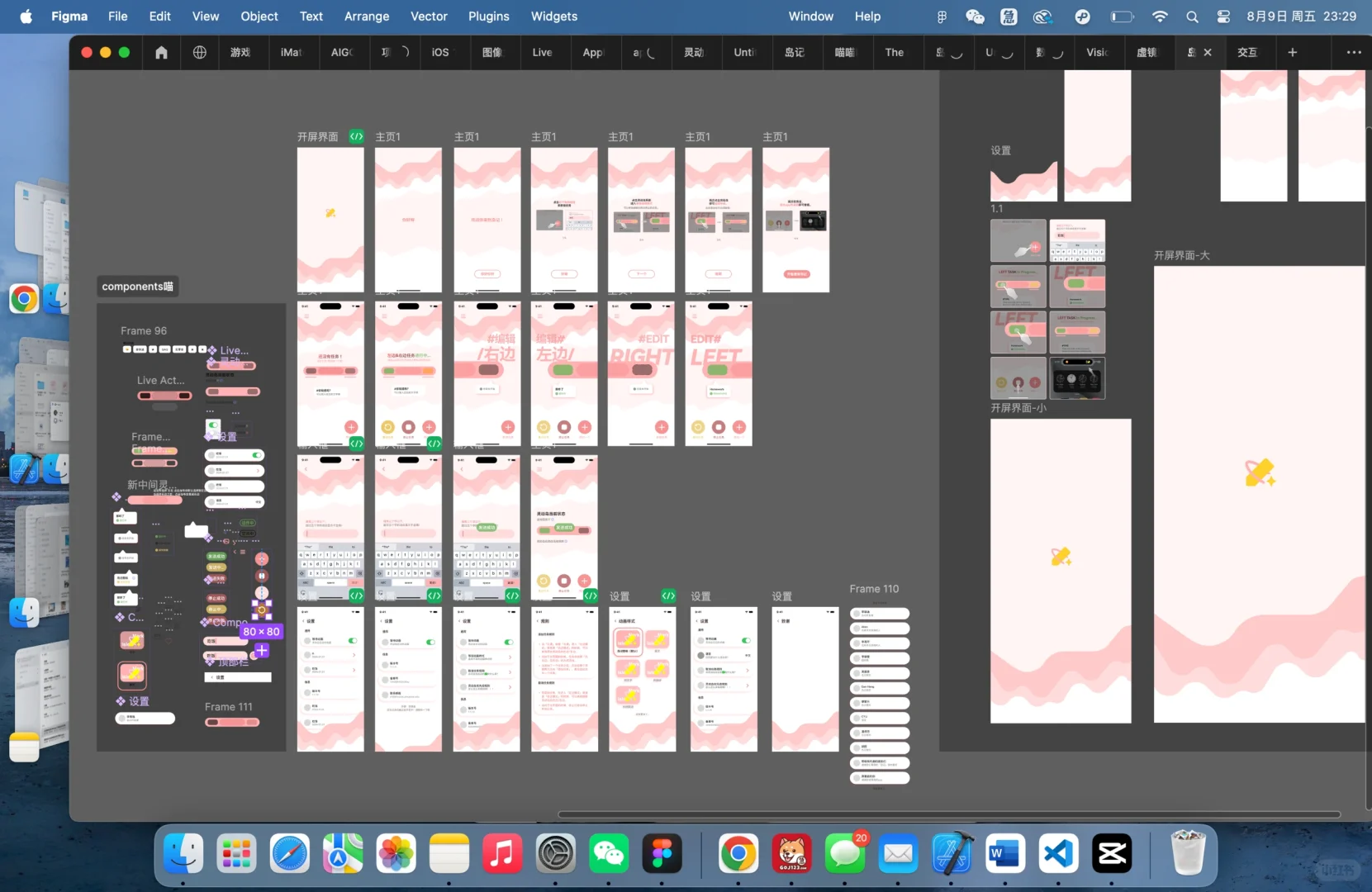This screenshot has width=1372, height=892.
Task: Open the Edit menu
Action: pos(160,17)
